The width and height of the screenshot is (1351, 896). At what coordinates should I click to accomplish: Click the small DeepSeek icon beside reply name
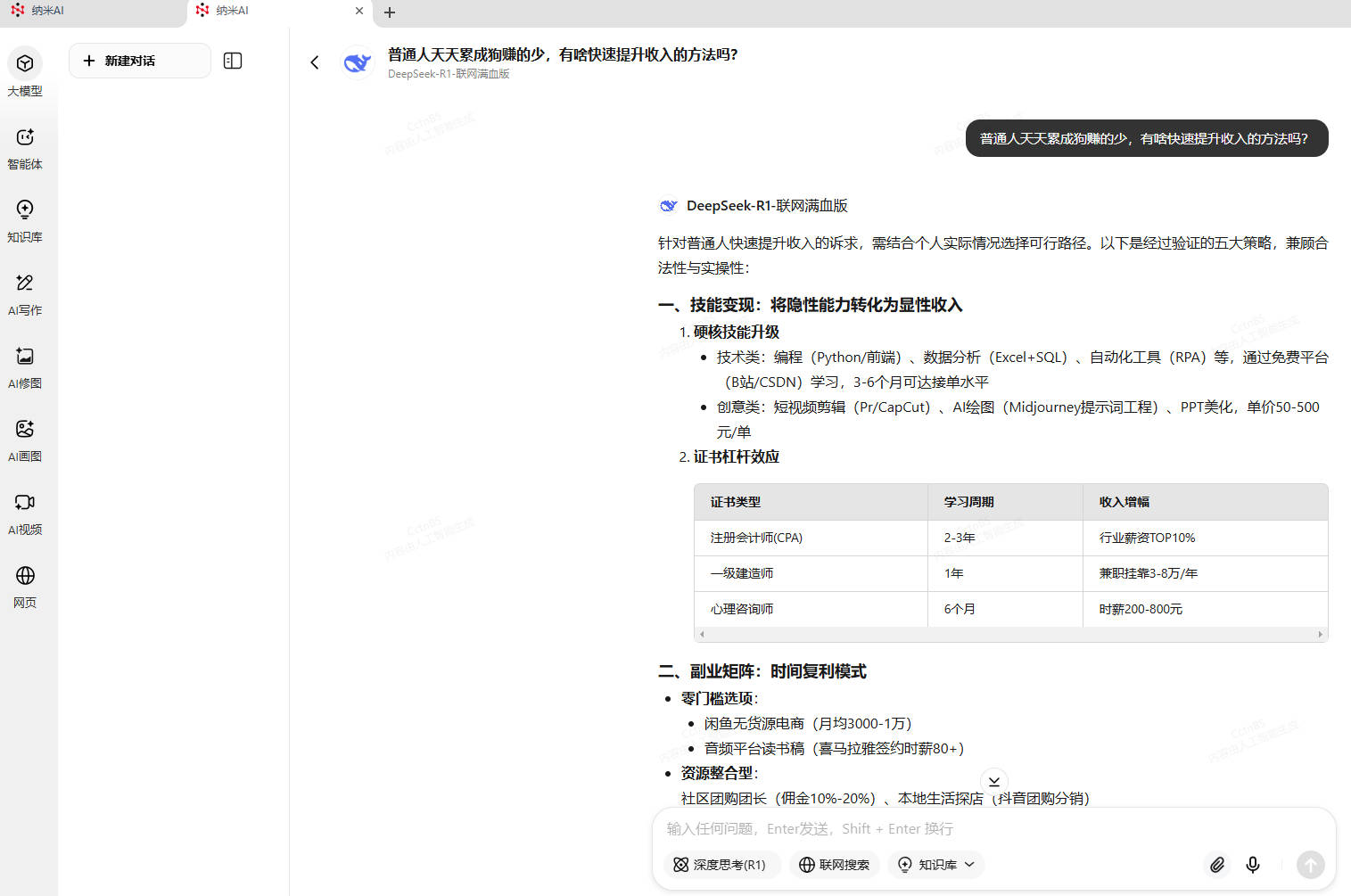coord(668,206)
